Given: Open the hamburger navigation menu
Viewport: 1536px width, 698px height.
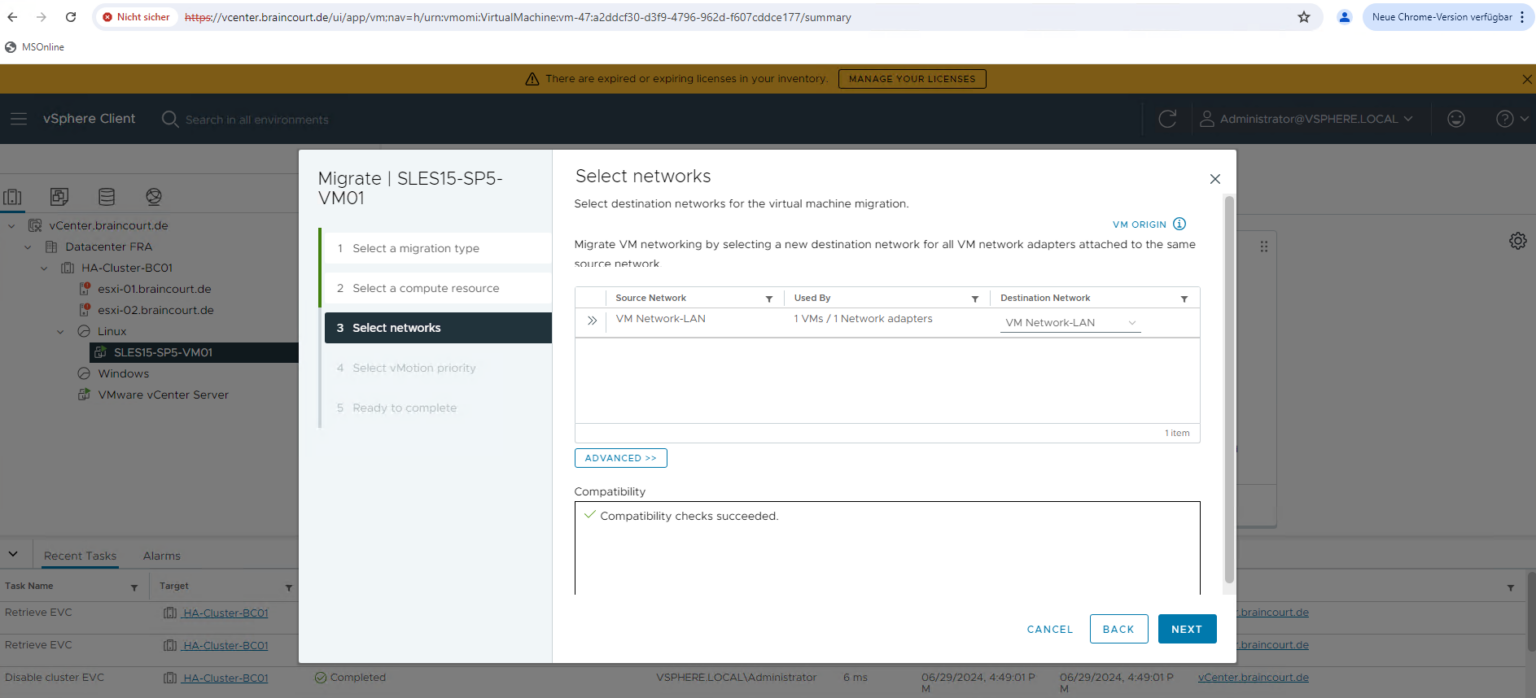Looking at the screenshot, I should [x=18, y=118].
